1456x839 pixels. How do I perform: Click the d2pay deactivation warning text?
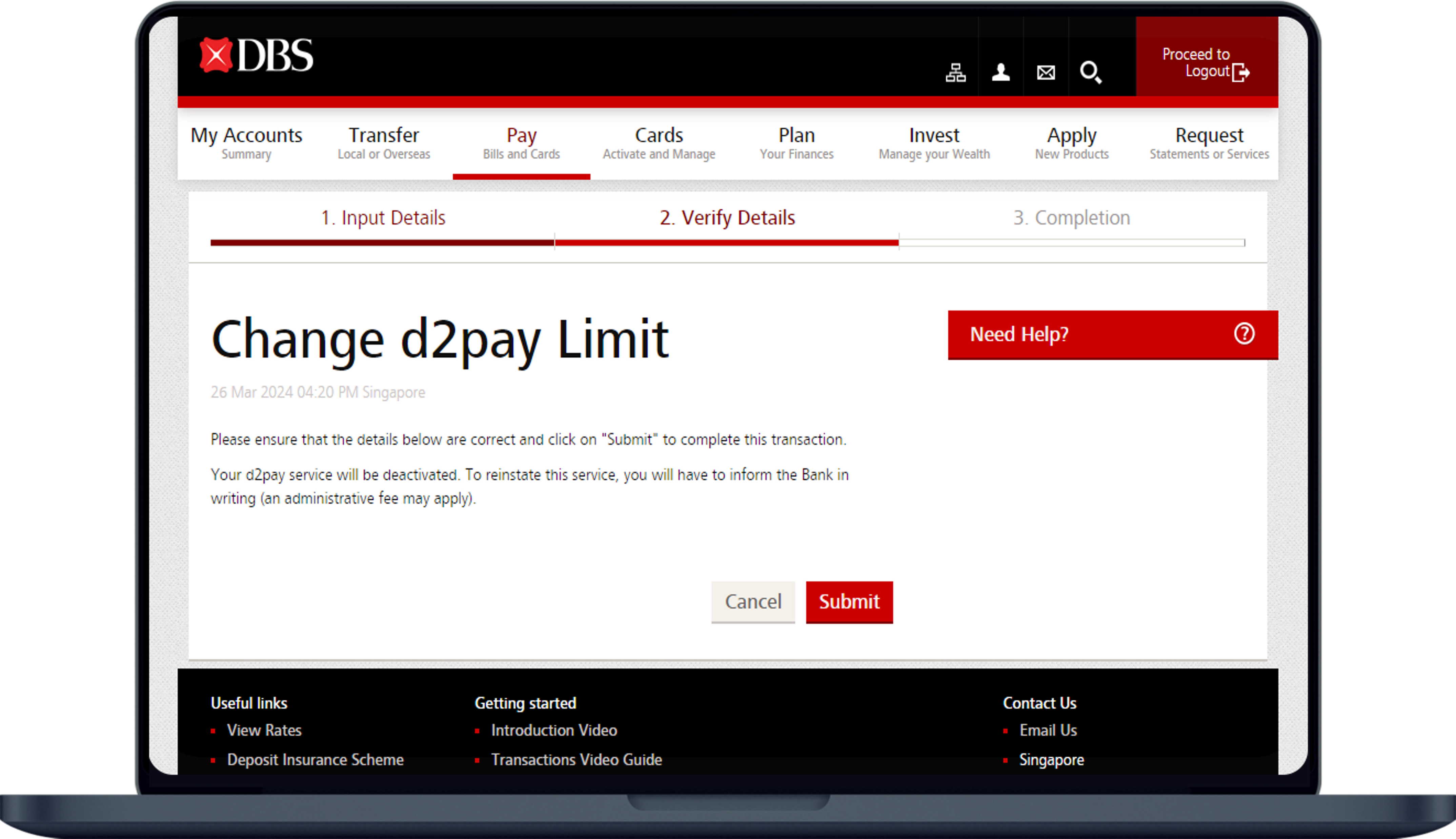[530, 486]
